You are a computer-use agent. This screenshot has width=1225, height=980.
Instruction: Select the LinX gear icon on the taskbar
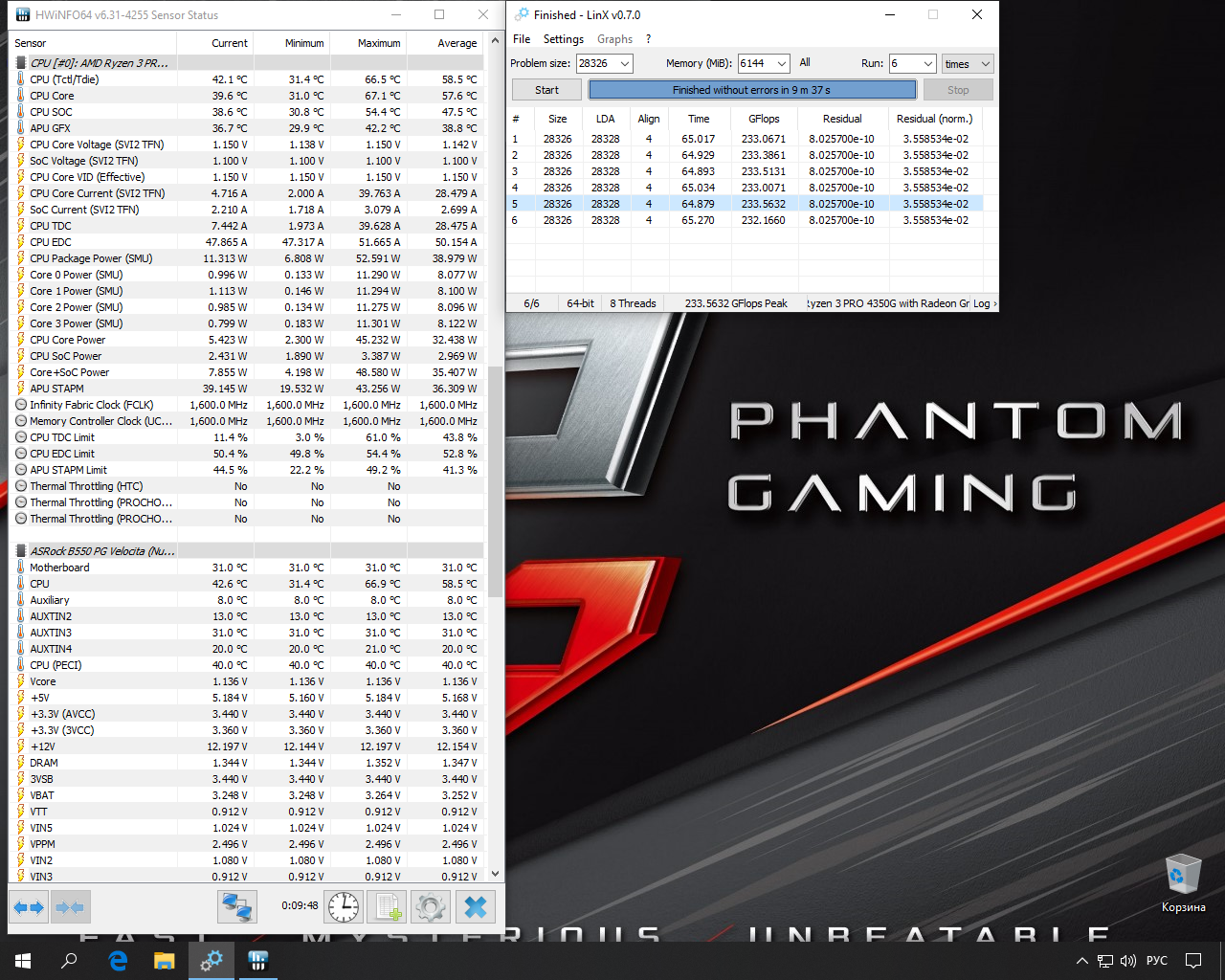(x=212, y=961)
